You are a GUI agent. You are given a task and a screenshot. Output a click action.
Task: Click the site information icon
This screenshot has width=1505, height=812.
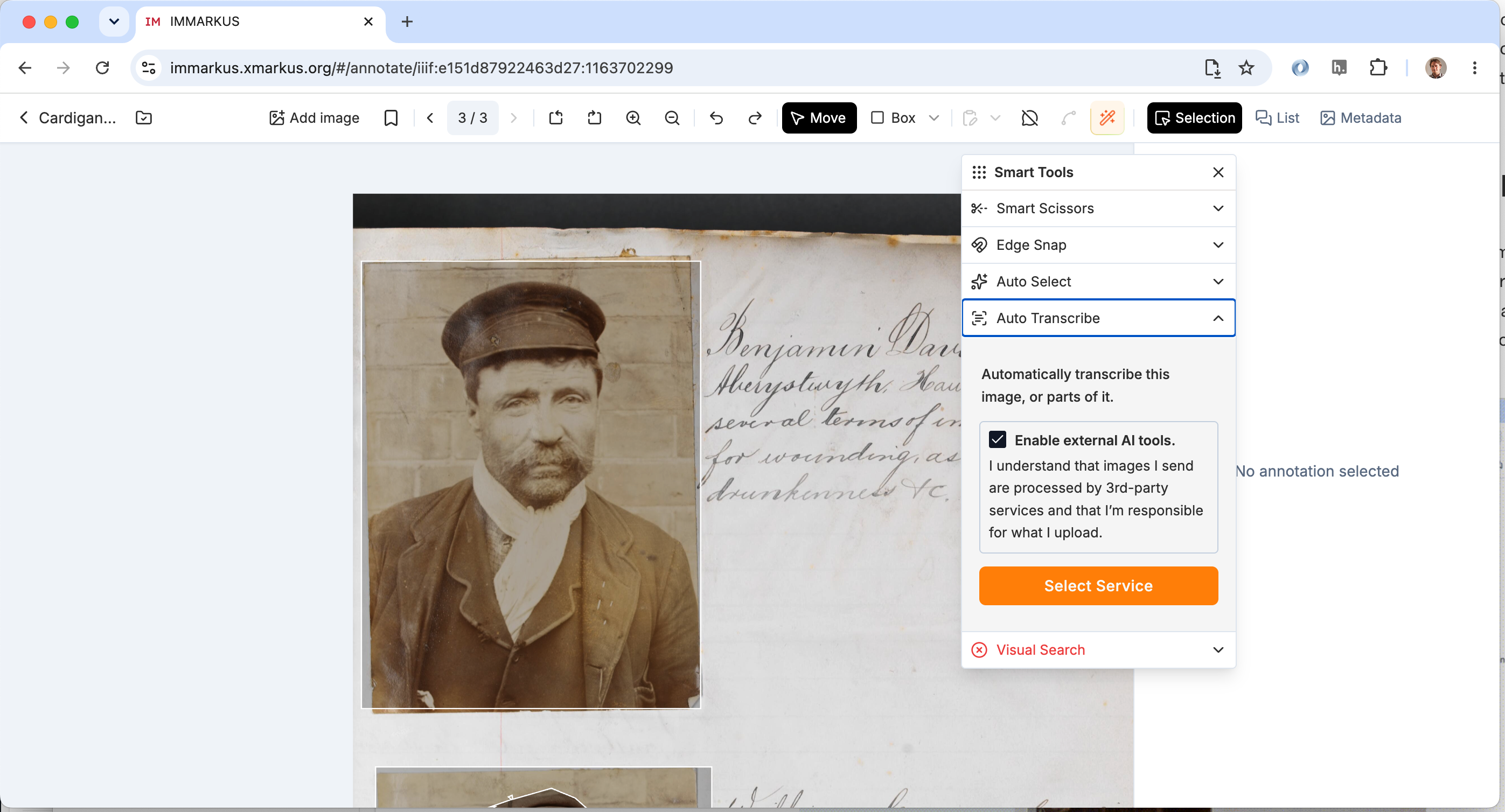[x=148, y=68]
